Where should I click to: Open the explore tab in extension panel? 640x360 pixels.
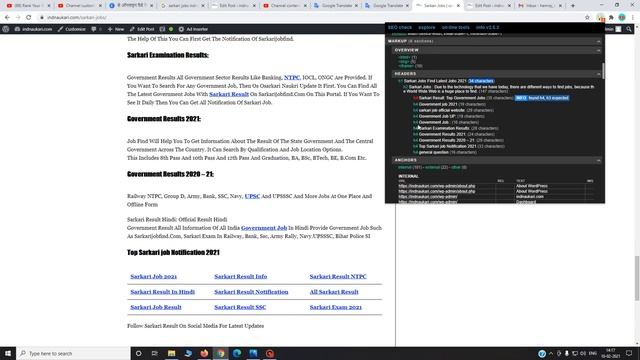click(427, 27)
